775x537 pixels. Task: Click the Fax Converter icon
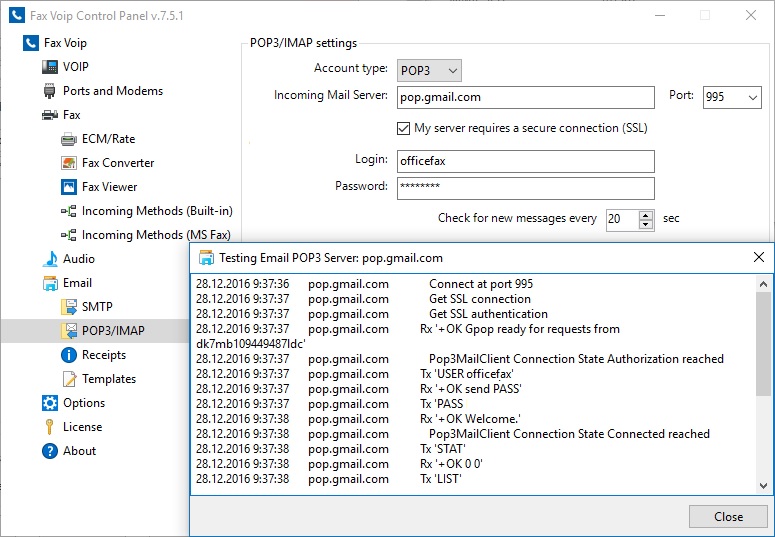(x=69, y=163)
